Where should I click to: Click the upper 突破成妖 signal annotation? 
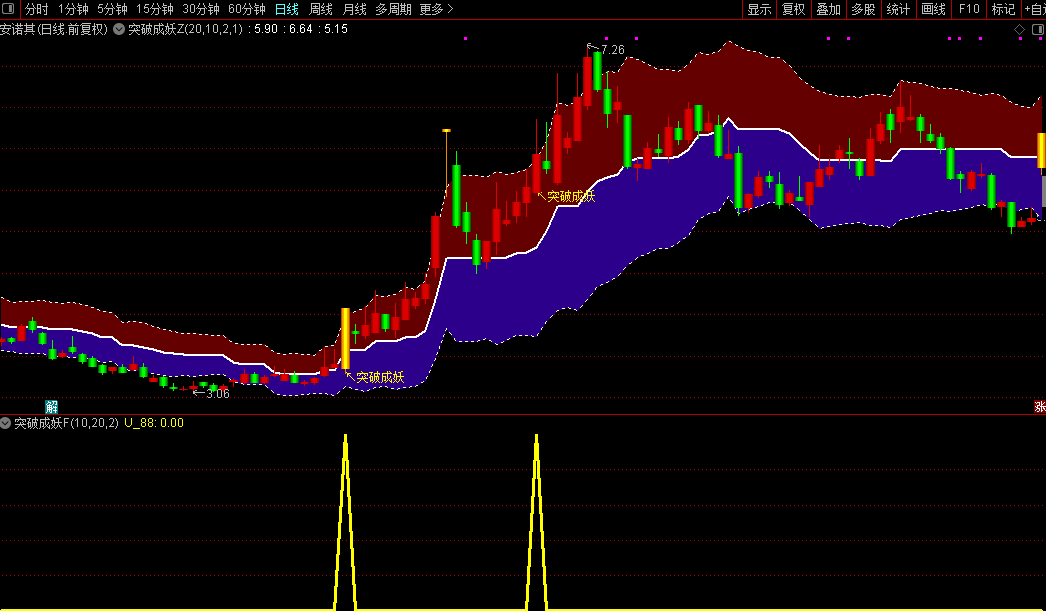(x=571, y=197)
